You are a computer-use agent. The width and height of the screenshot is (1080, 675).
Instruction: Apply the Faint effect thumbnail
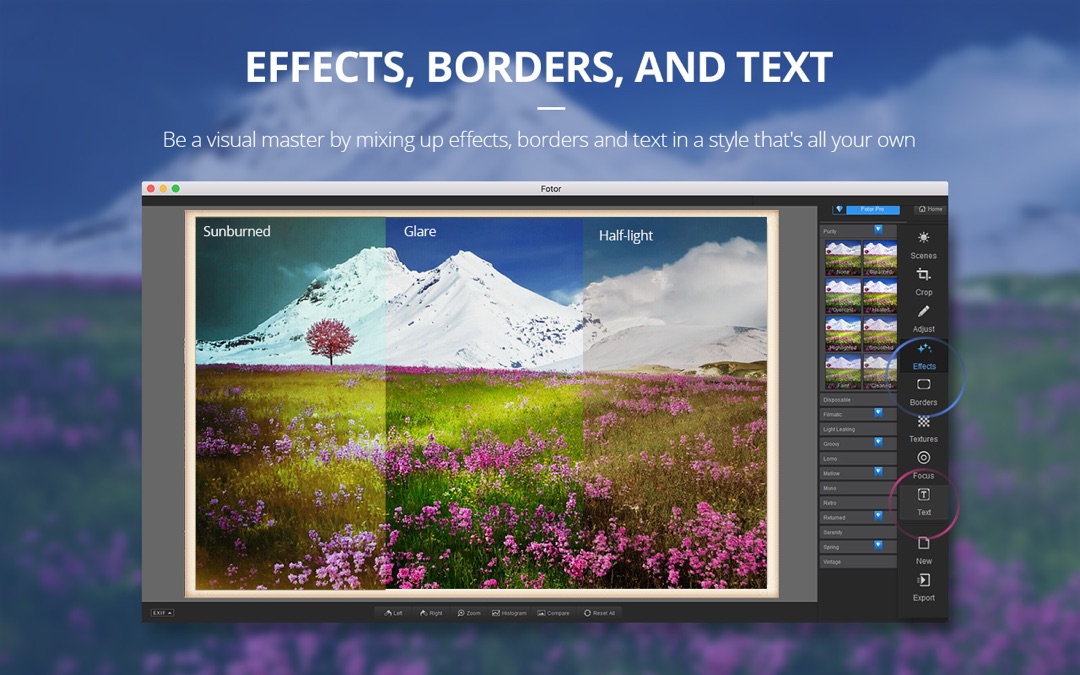pyautogui.click(x=843, y=372)
